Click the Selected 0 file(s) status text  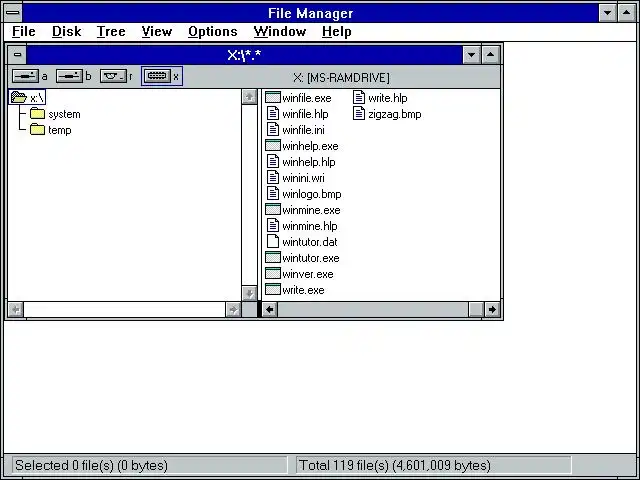pyautogui.click(x=91, y=465)
